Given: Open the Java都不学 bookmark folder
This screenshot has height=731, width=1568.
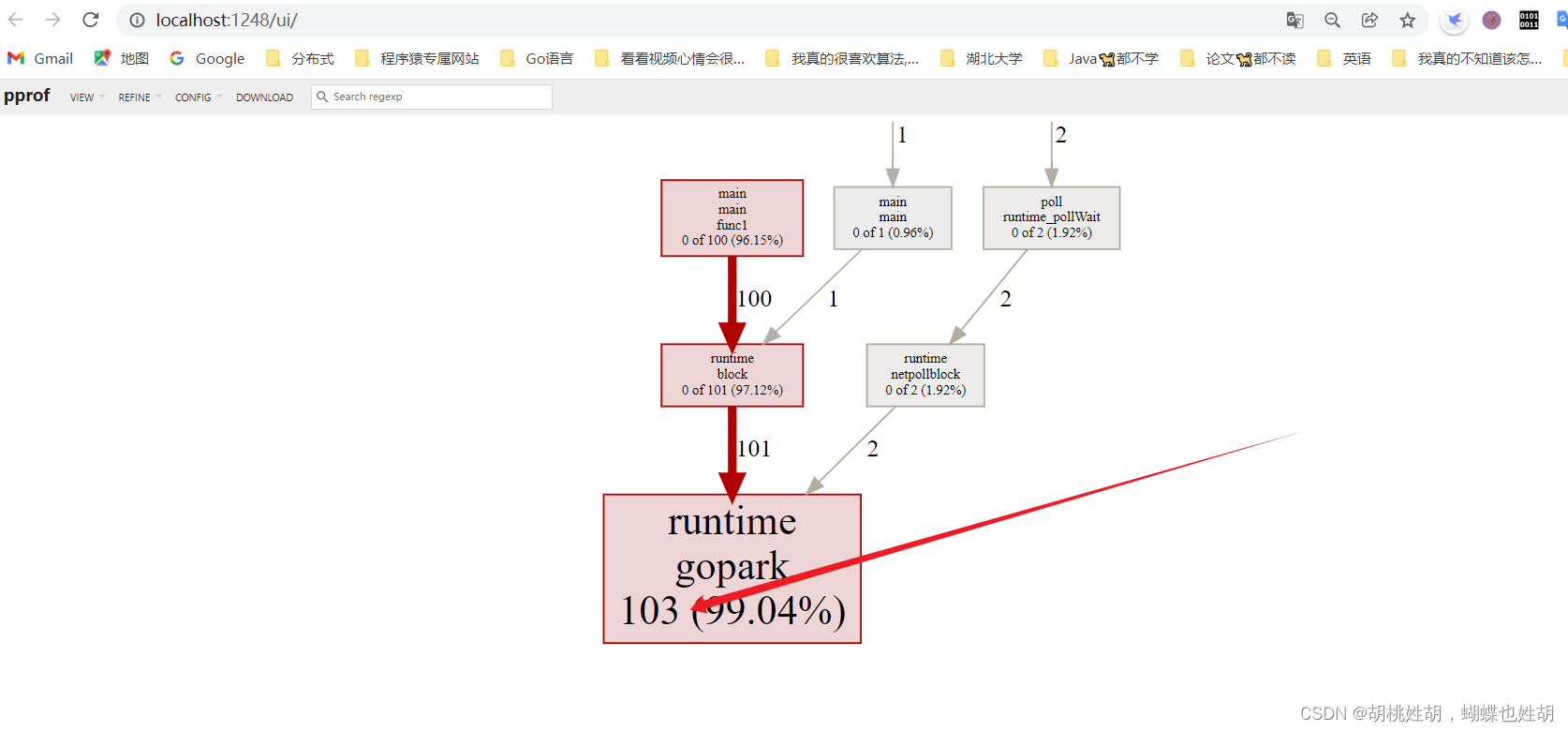Looking at the screenshot, I should point(1101,58).
